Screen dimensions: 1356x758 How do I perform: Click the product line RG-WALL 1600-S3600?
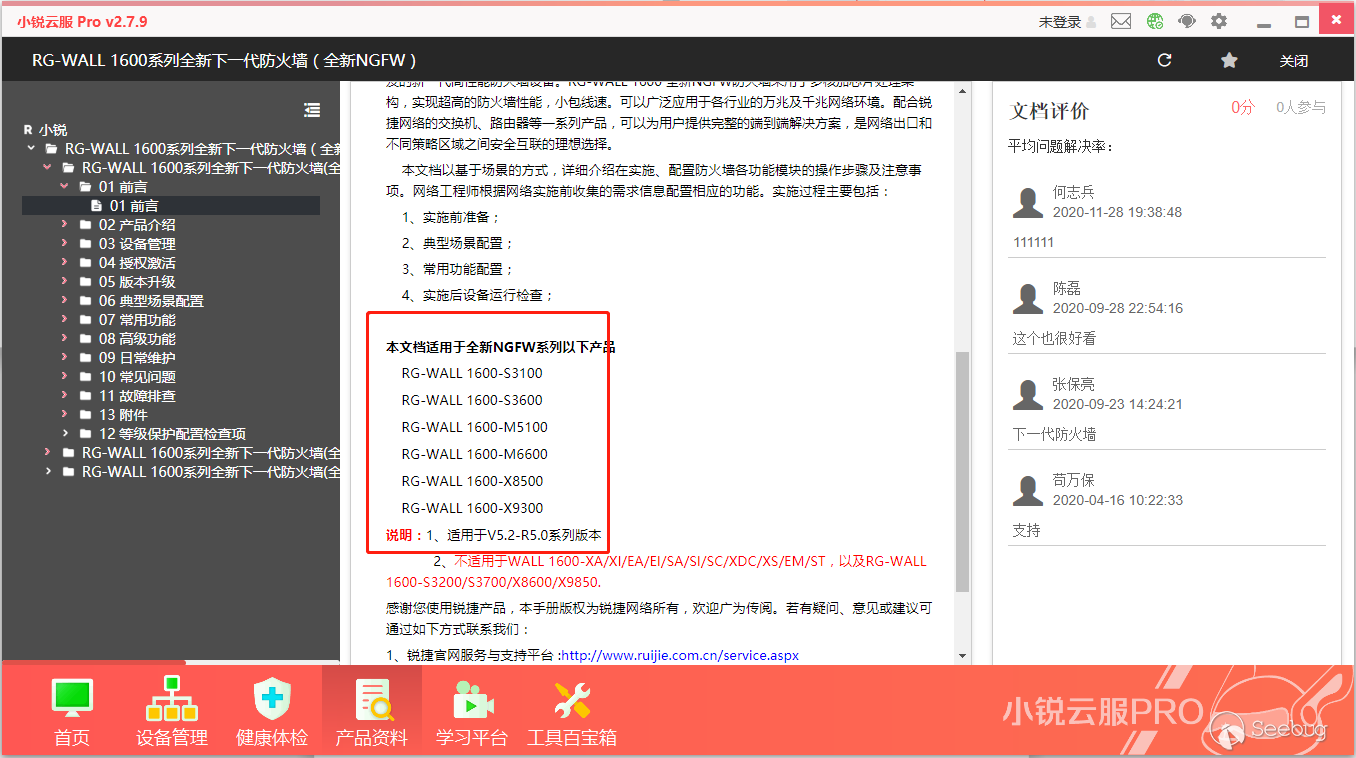tap(472, 401)
